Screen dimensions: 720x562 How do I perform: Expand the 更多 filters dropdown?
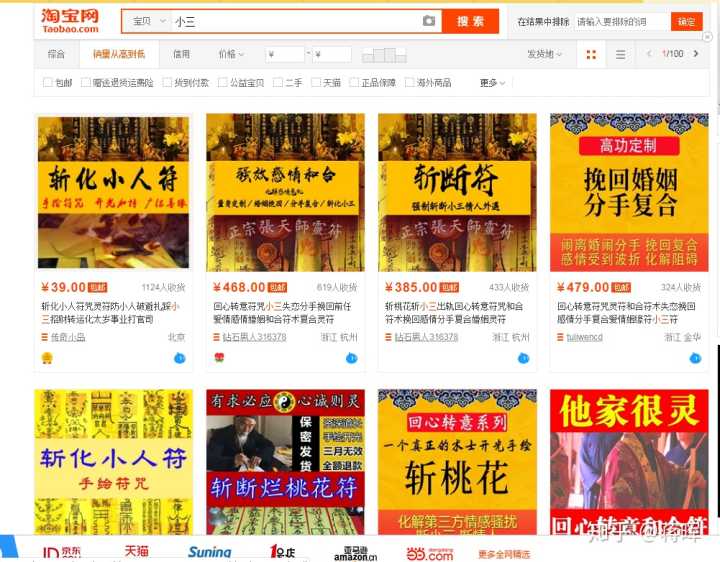(x=492, y=83)
